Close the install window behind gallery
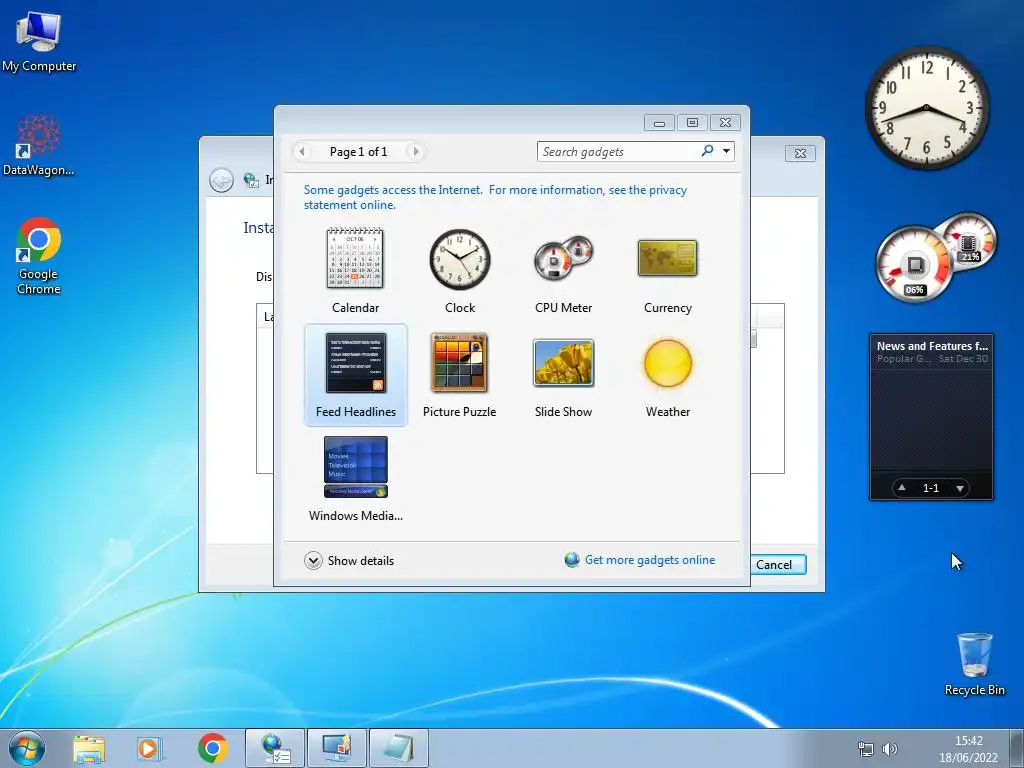This screenshot has height=768, width=1024. coord(800,153)
